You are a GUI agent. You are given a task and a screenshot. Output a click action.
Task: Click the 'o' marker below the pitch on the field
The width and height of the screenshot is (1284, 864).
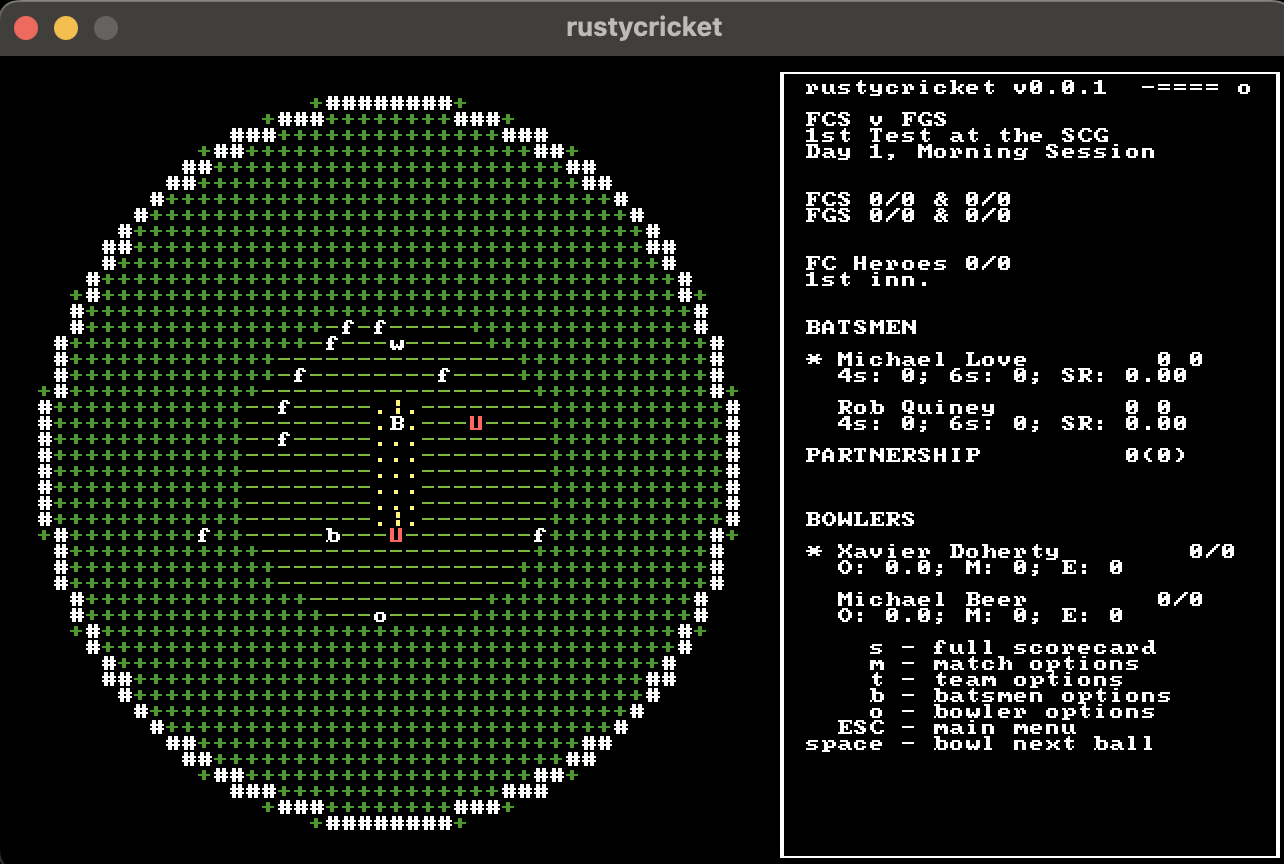pos(380,616)
